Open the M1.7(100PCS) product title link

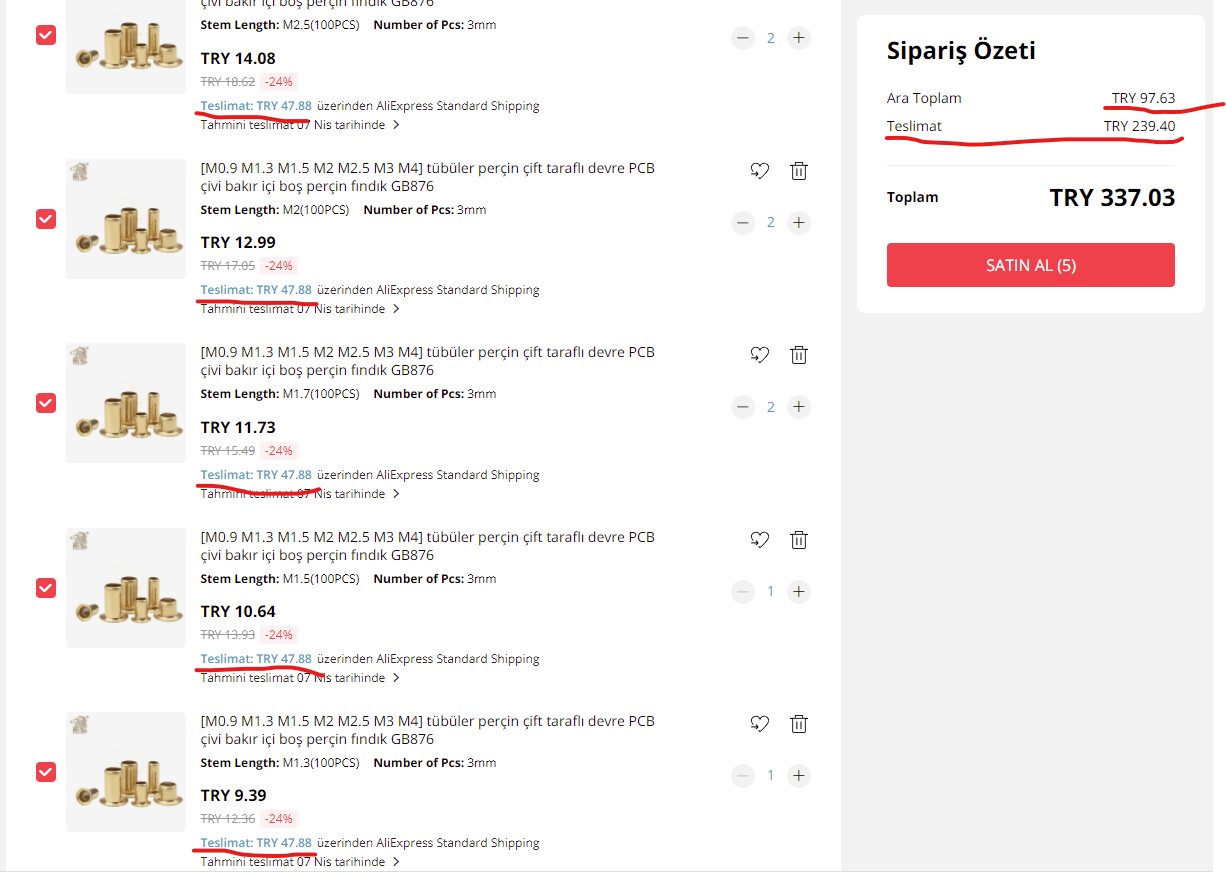click(x=428, y=361)
